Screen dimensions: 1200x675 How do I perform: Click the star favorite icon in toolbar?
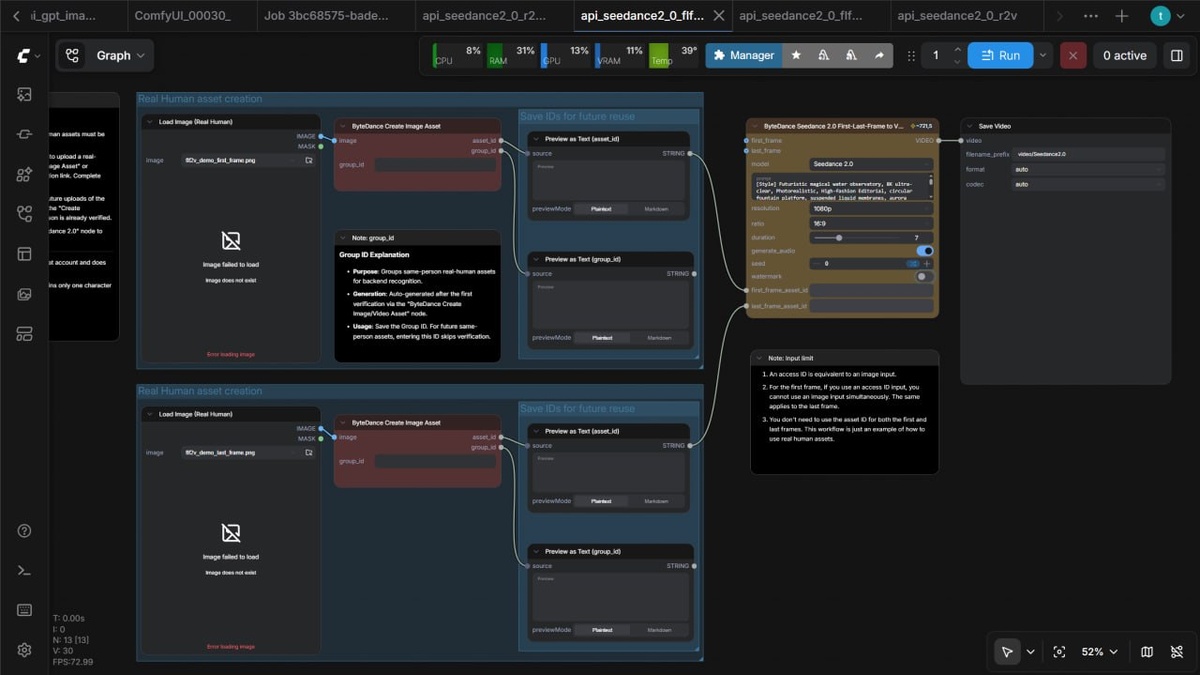click(x=796, y=55)
